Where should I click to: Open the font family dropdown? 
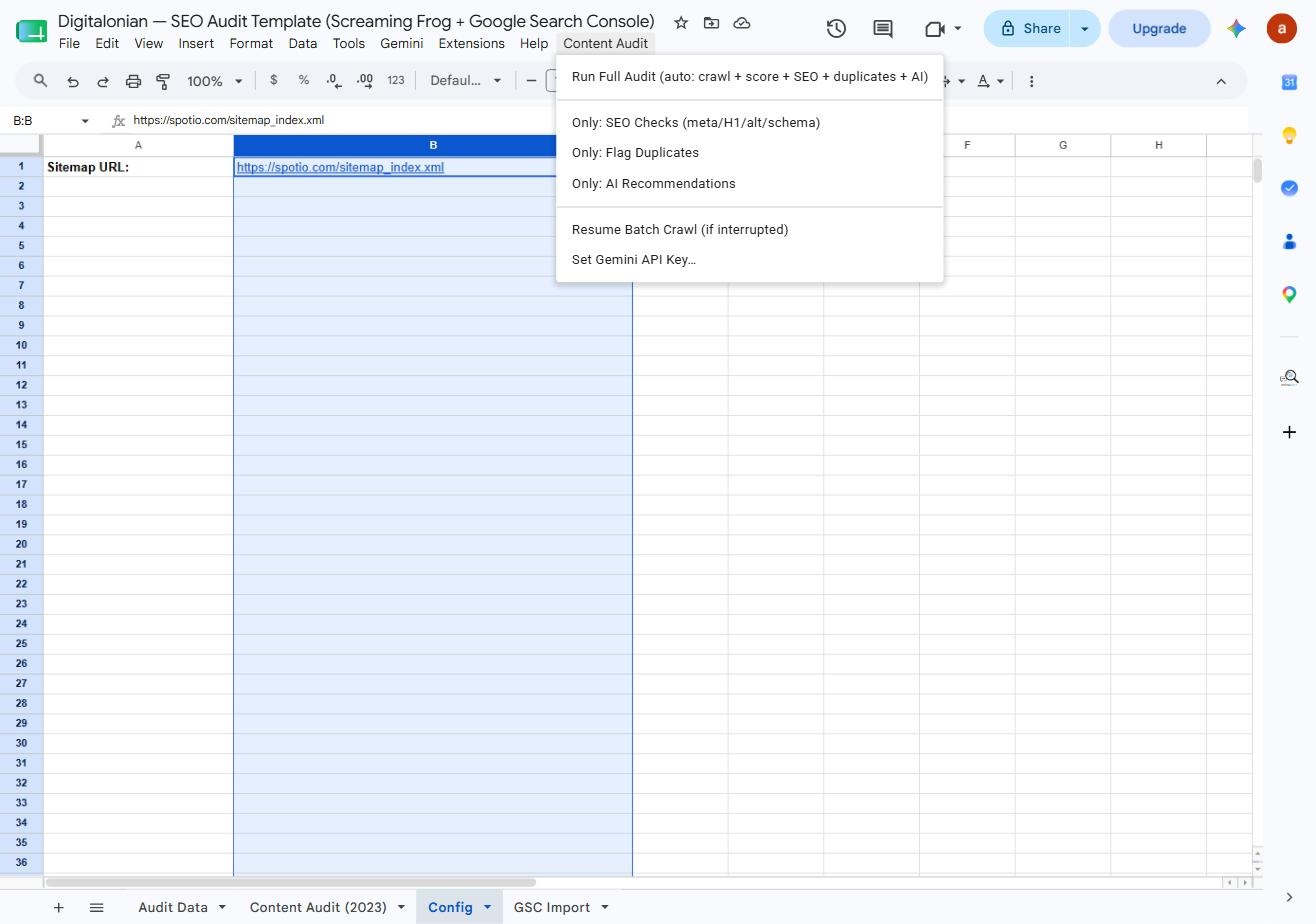pyautogui.click(x=465, y=81)
